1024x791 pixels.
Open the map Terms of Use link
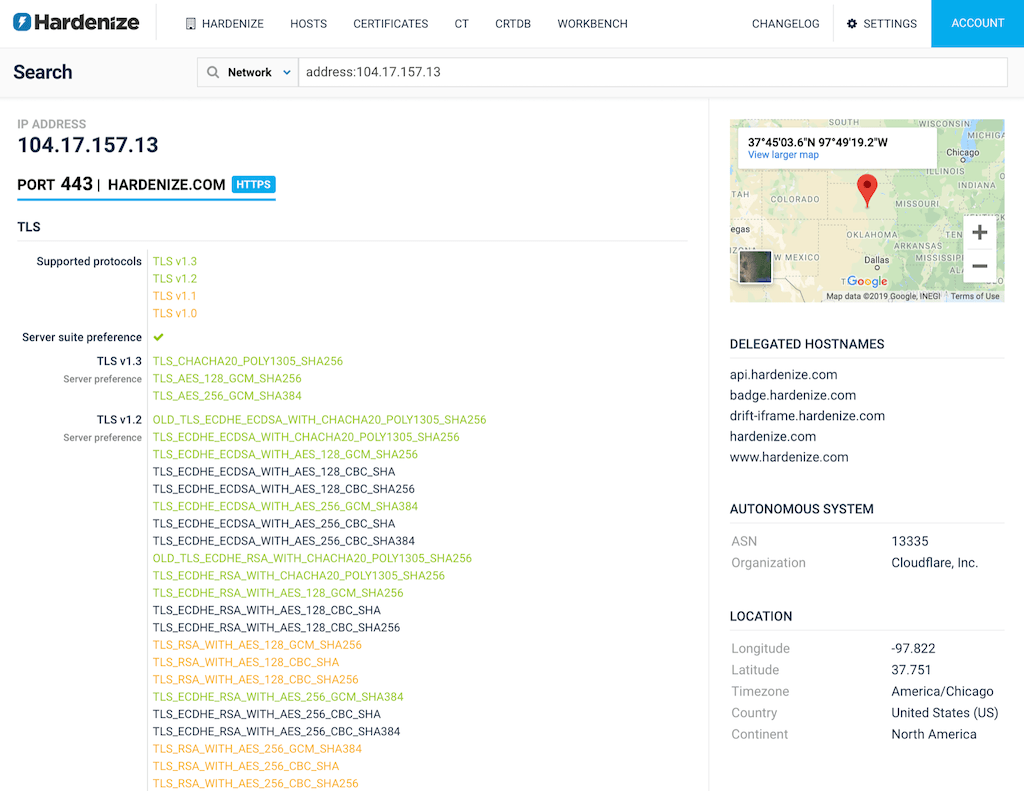974,296
